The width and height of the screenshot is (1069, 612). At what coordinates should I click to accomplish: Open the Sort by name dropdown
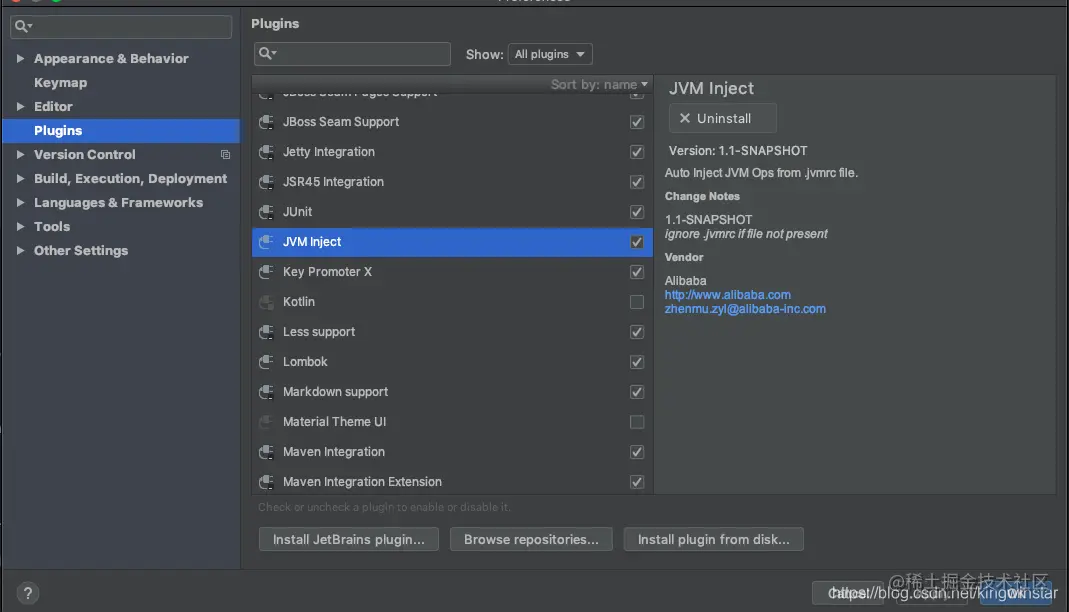click(599, 85)
